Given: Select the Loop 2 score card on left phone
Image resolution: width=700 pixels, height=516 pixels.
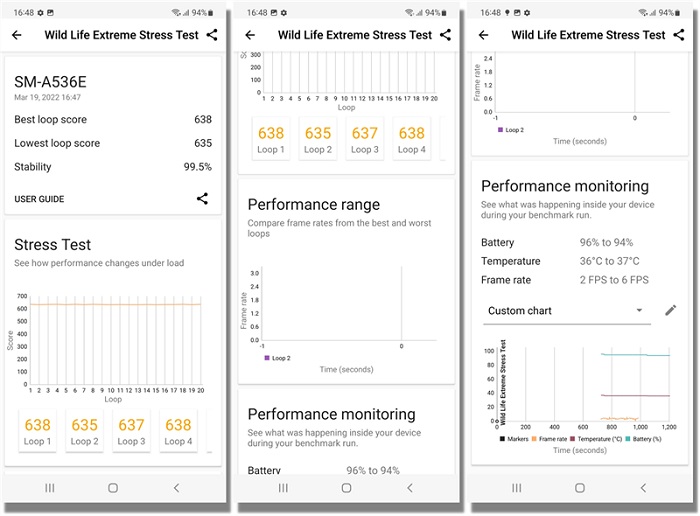Looking at the screenshot, I should [85, 430].
